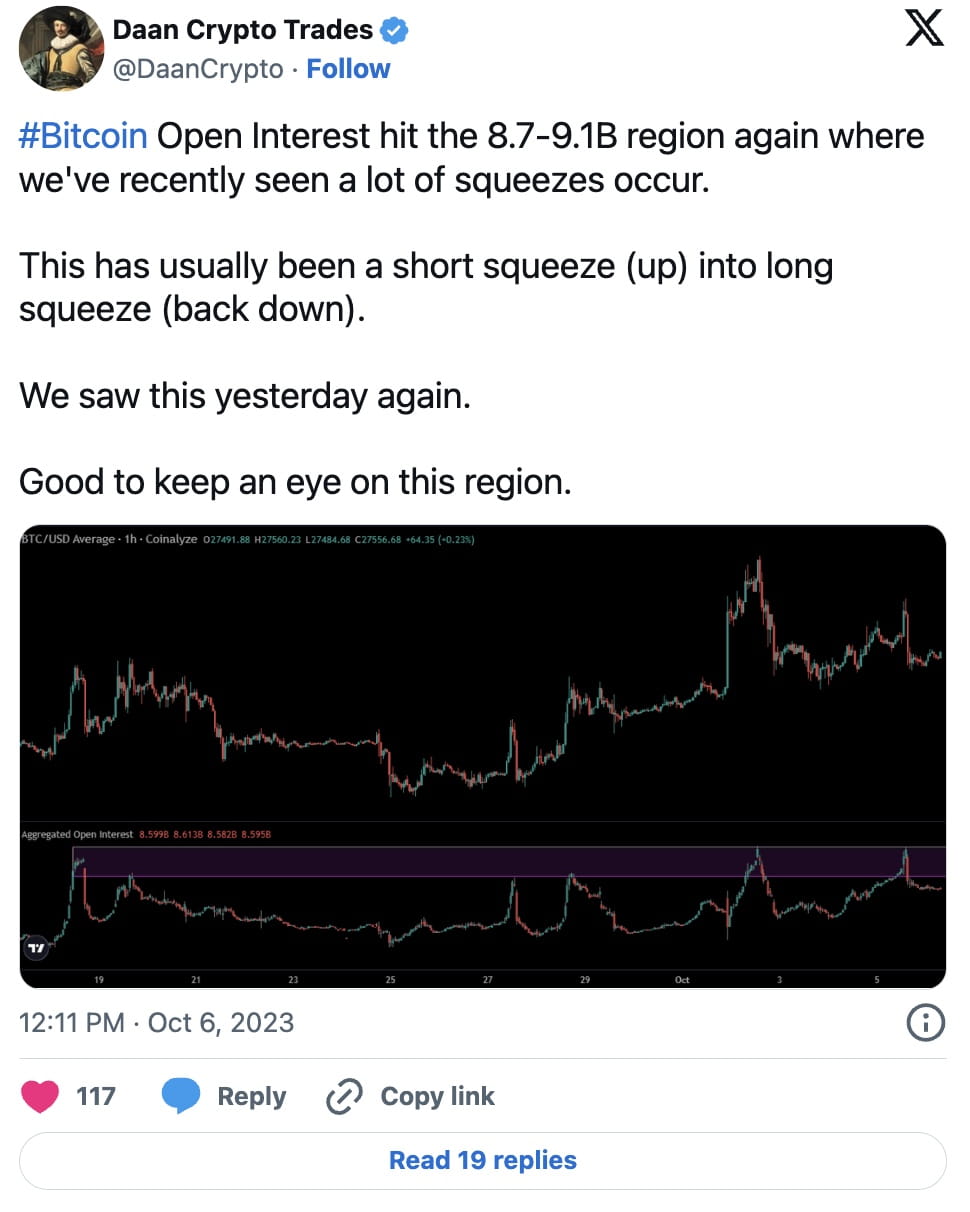Image resolution: width=970 pixels, height=1212 pixels.
Task: Open the Reply speech bubble icon
Action: pyautogui.click(x=181, y=1096)
